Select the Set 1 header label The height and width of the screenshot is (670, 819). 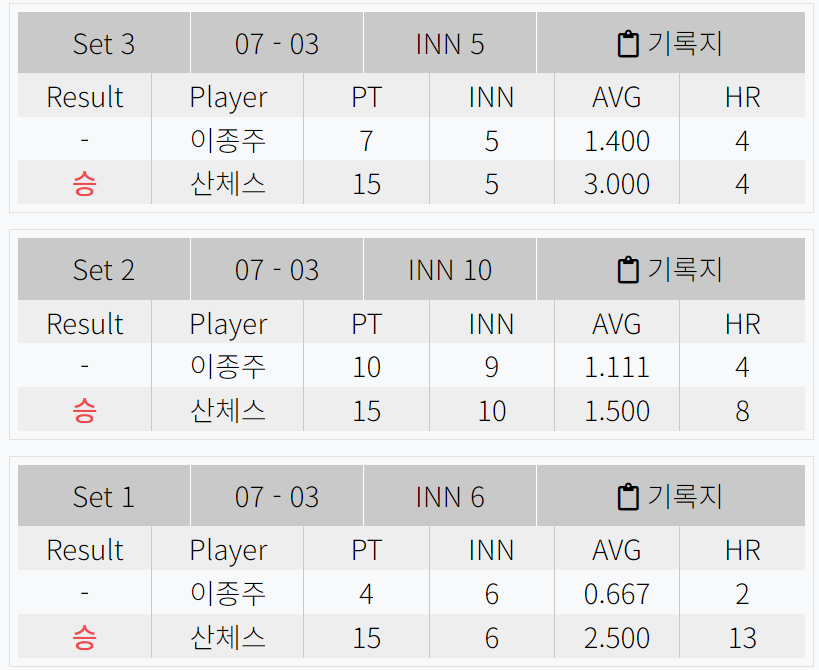(x=103, y=496)
